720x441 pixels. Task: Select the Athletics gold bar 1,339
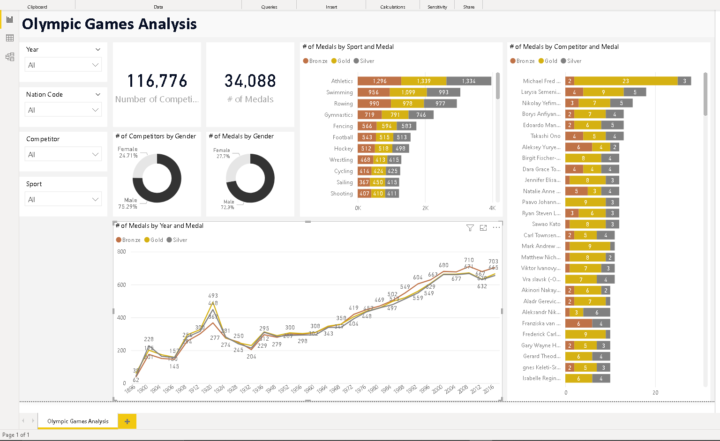[423, 81]
